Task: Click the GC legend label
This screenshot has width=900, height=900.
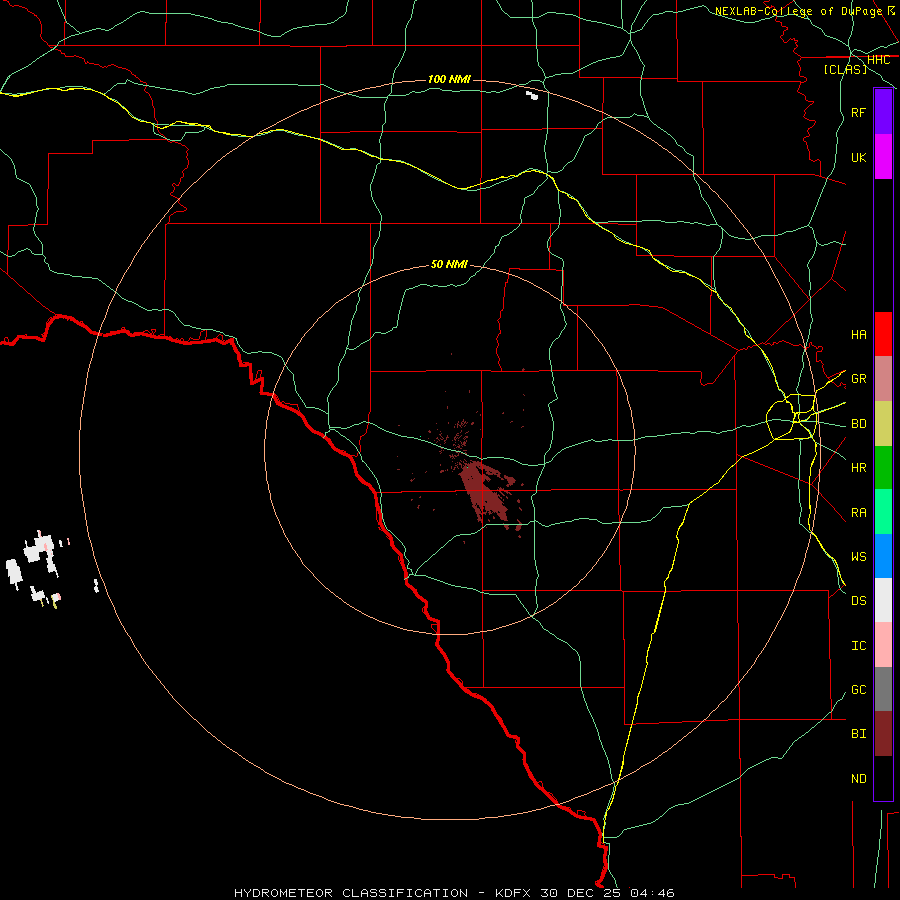Action: coord(858,690)
